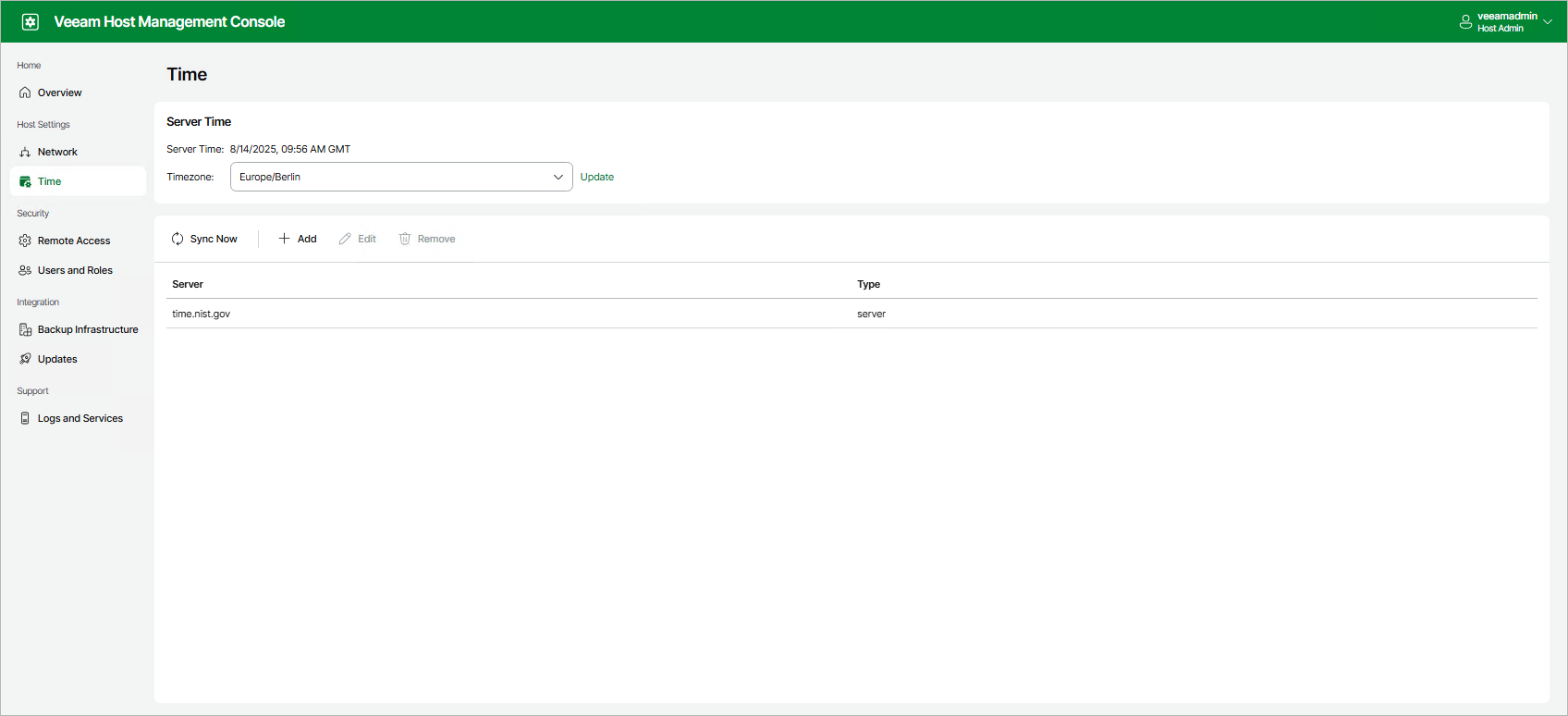This screenshot has height=716, width=1568.
Task: Expand the veeamadmin user menu chevron
Action: pos(1548,22)
